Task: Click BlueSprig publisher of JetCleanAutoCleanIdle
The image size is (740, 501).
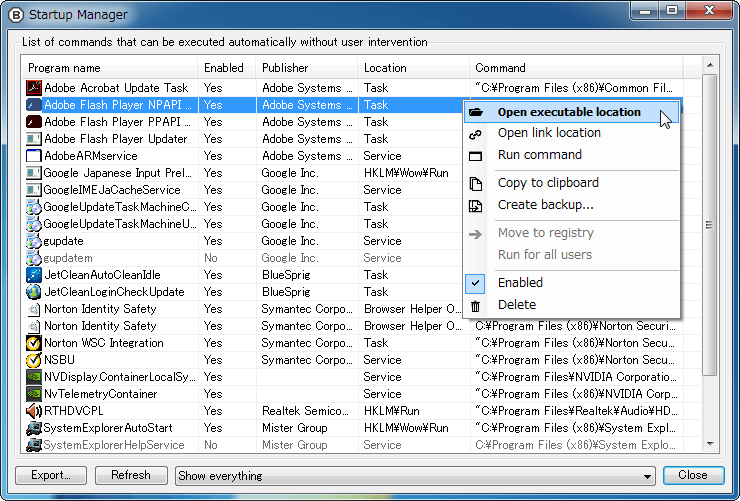Action: pos(286,275)
